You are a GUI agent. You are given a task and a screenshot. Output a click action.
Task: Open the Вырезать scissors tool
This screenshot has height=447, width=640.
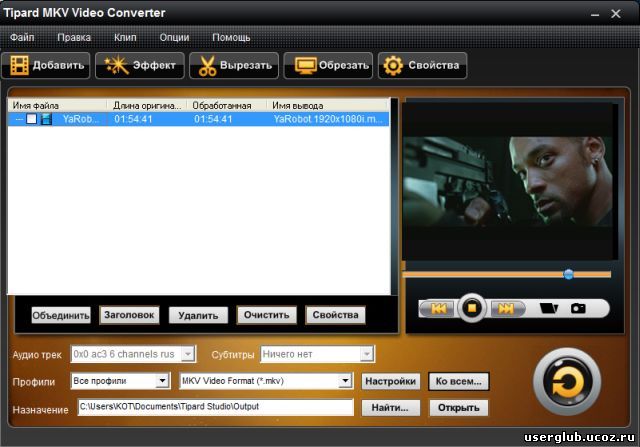click(x=234, y=65)
